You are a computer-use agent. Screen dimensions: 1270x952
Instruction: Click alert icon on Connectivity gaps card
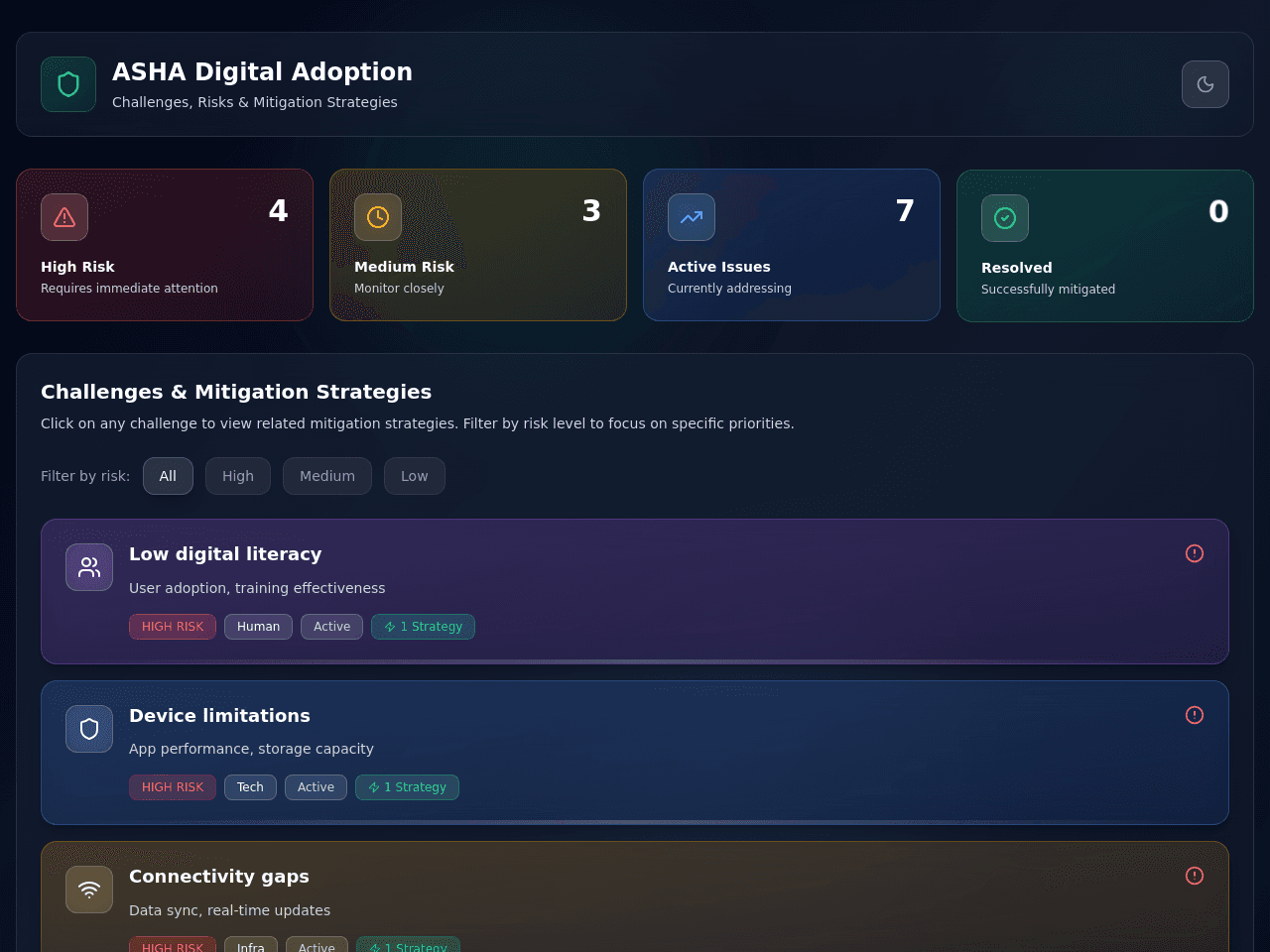pos(1195,876)
